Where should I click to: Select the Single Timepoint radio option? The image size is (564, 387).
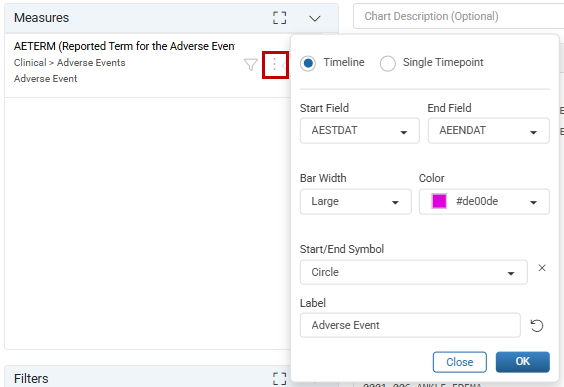(x=388, y=63)
